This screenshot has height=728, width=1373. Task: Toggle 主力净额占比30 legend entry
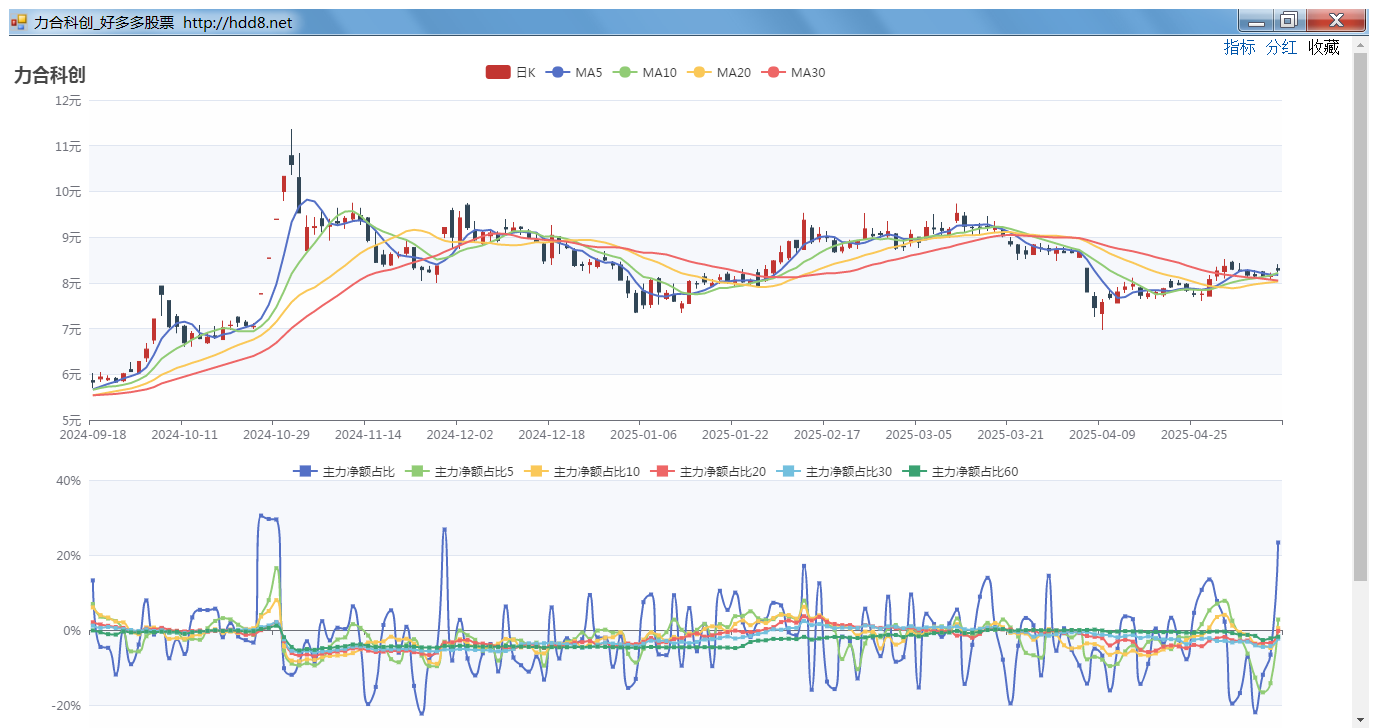pos(834,471)
